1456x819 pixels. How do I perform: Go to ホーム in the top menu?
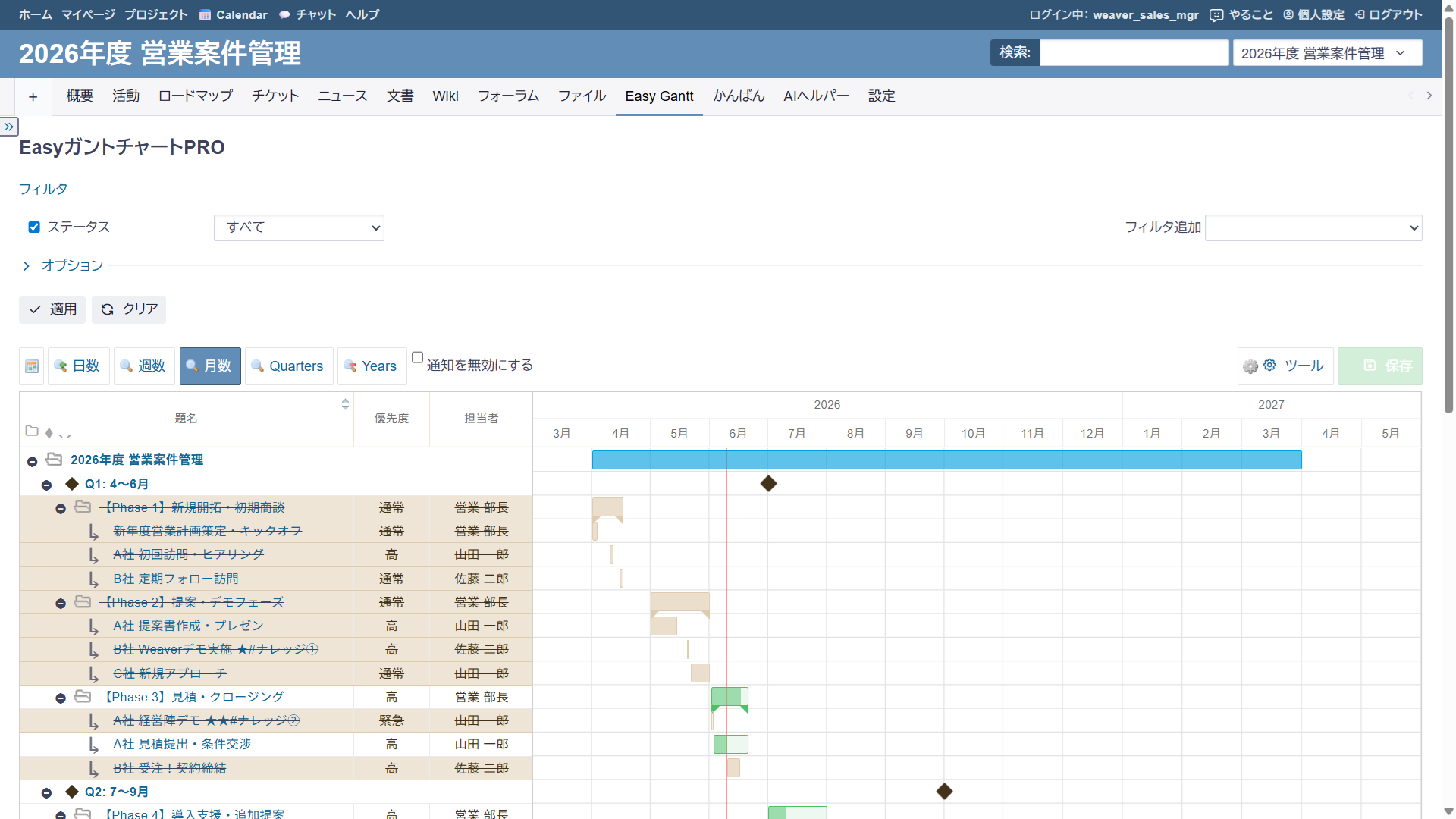[x=36, y=14]
